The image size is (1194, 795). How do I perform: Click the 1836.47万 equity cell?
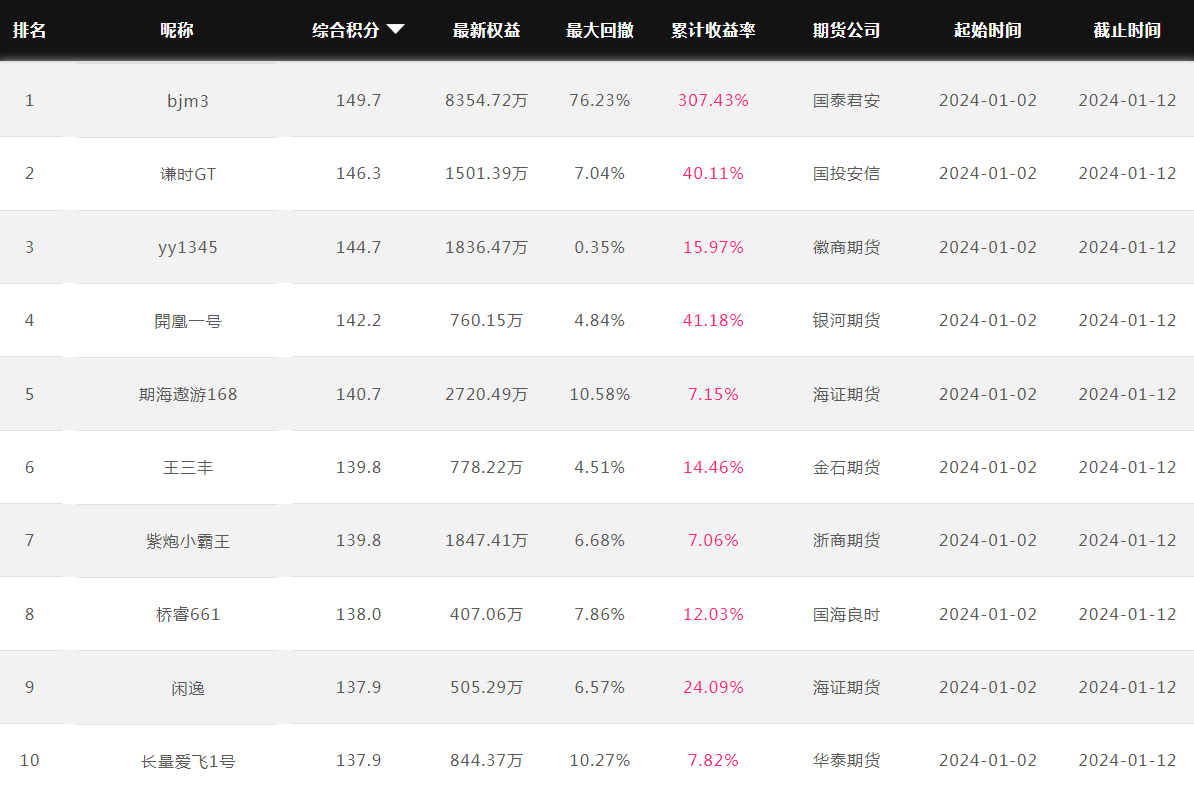486,247
